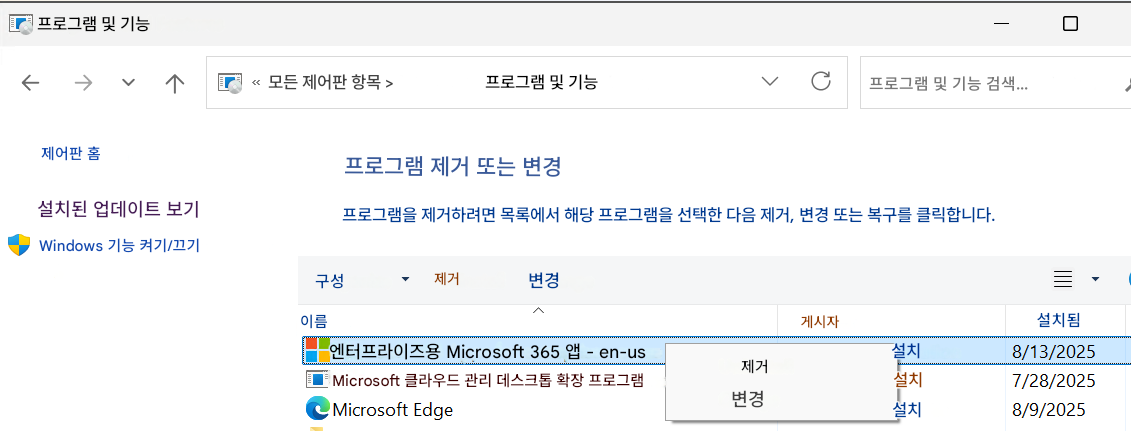
Task: Maximize the 프로그램 및 기능 window
Action: (1070, 24)
